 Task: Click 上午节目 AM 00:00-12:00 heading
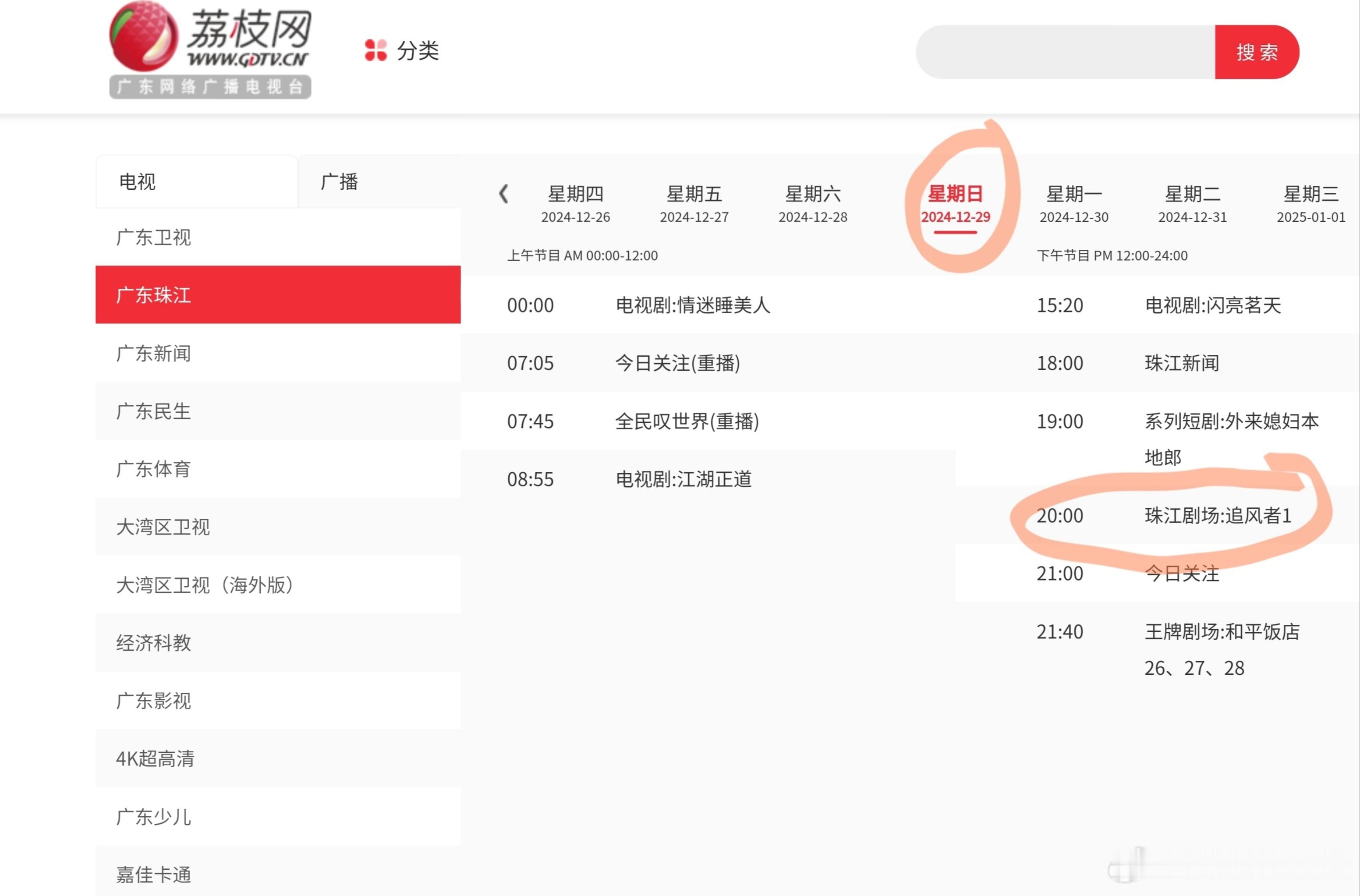582,255
